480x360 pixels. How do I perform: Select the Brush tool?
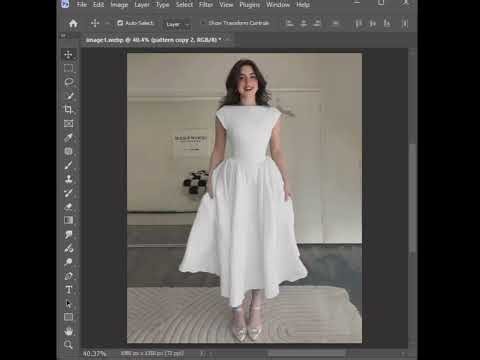click(68, 165)
